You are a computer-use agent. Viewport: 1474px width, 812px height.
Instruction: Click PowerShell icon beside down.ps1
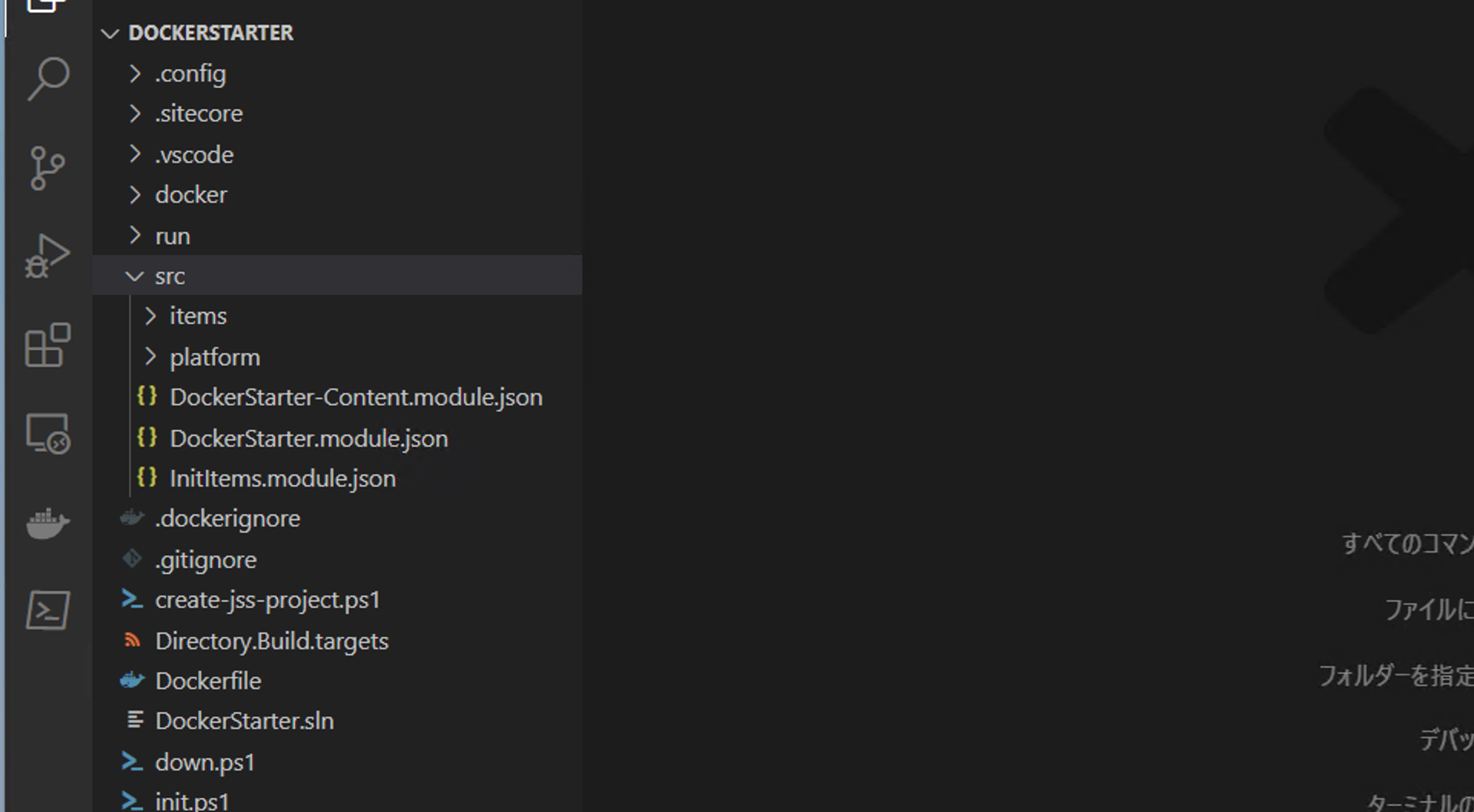[132, 761]
